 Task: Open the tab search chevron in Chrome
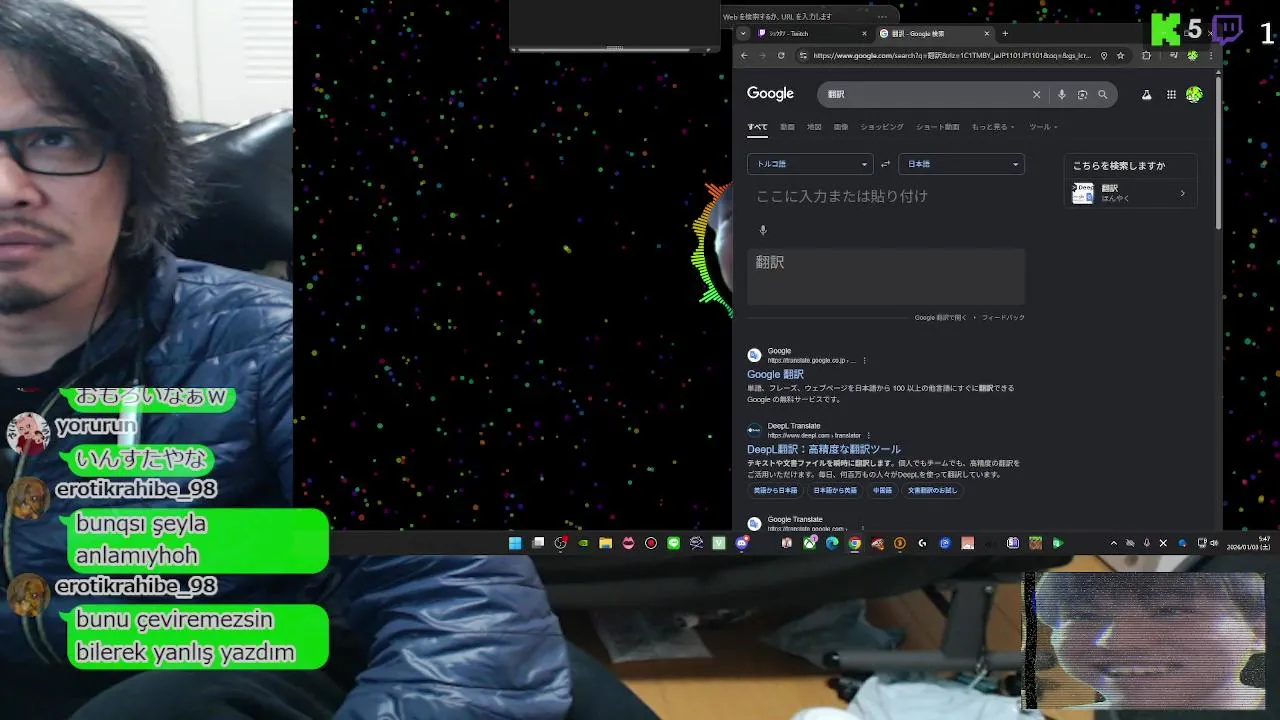pos(743,33)
